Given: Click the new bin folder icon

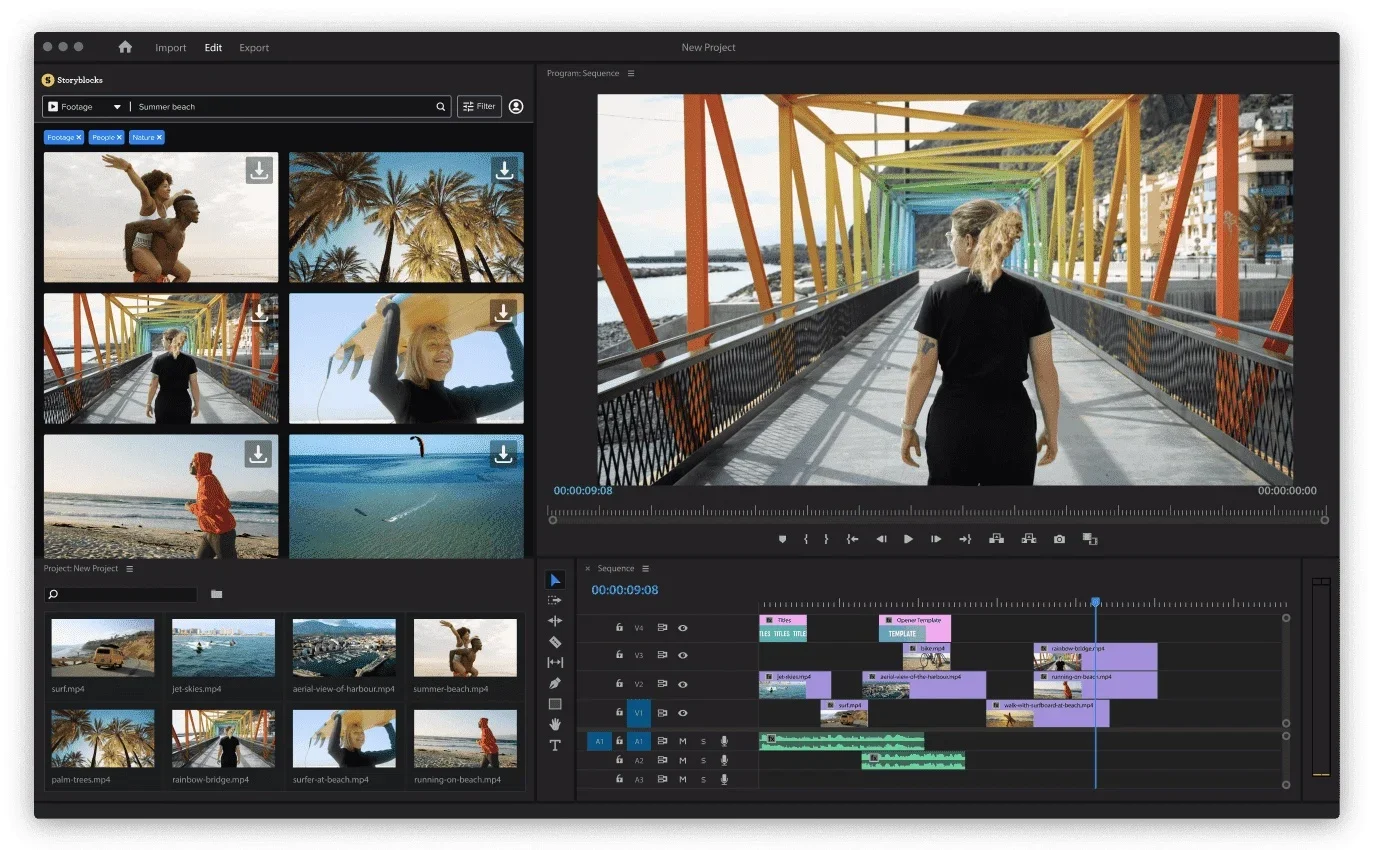Looking at the screenshot, I should [217, 594].
